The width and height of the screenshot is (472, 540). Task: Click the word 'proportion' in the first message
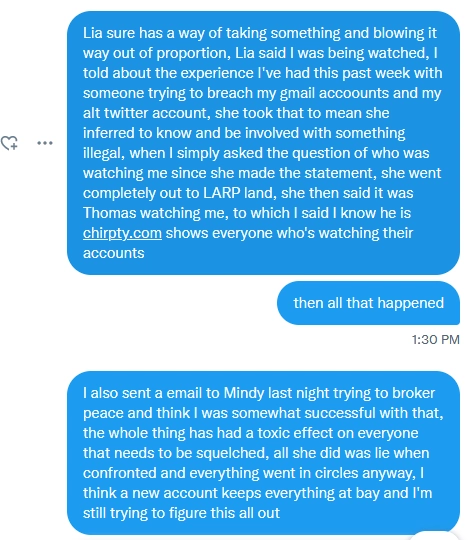[193, 53]
